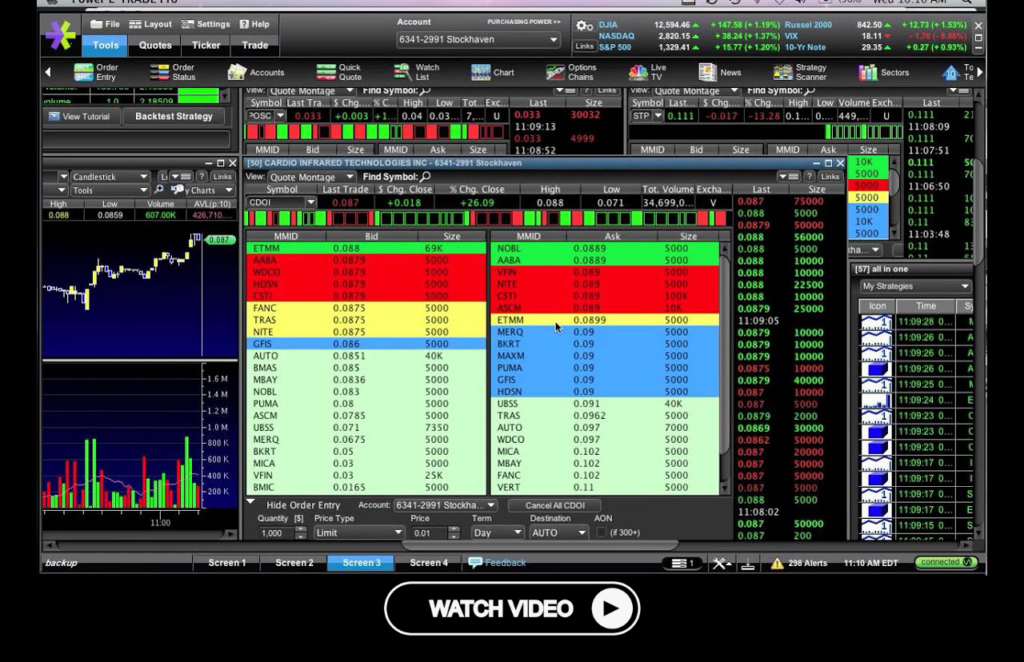Click the Alerts warning triangle icon
The width and height of the screenshot is (1024, 662).
point(777,564)
